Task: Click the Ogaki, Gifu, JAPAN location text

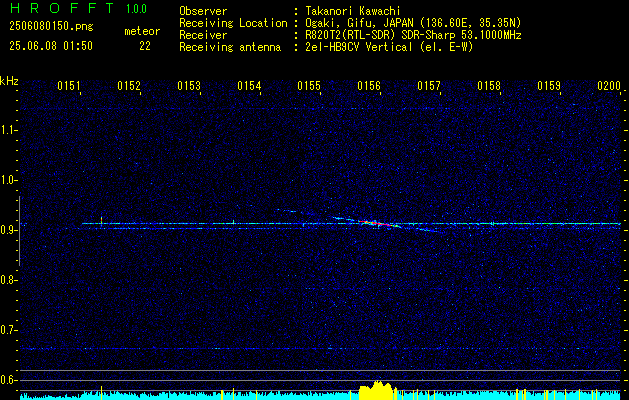Action: (413, 23)
